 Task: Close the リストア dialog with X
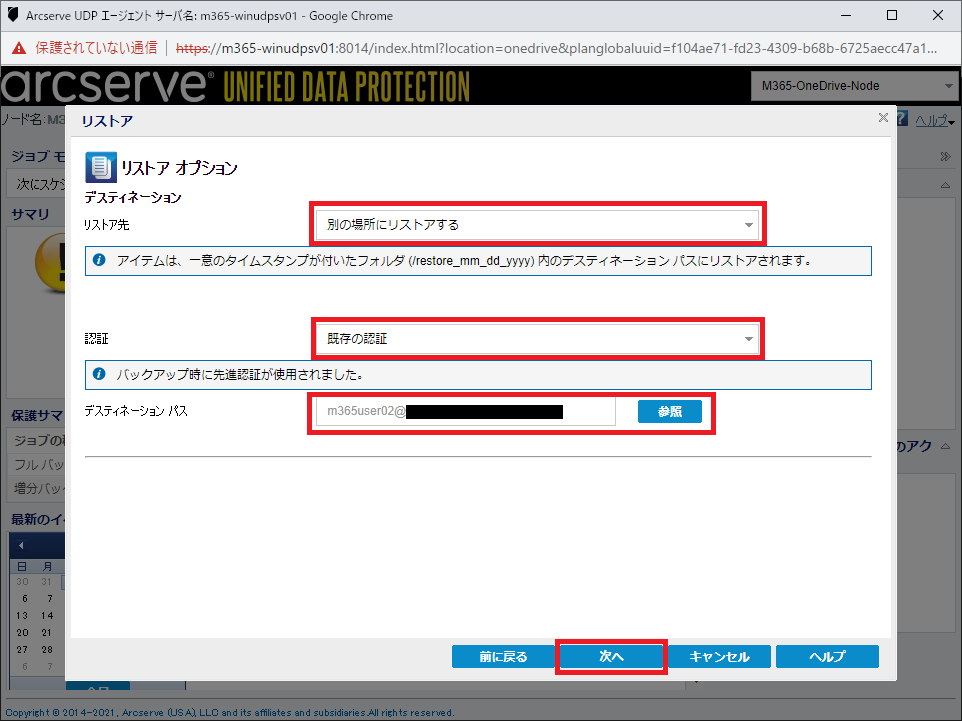[883, 117]
